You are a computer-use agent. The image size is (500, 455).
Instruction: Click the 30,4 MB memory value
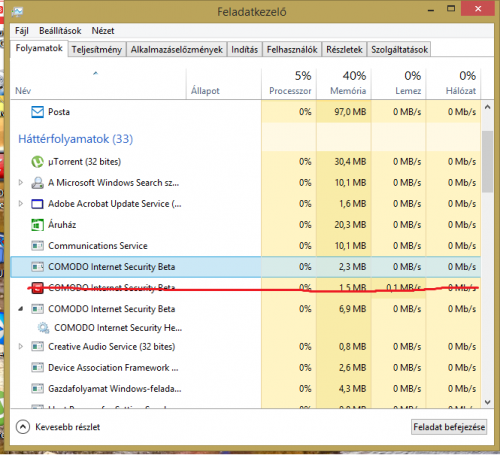(350, 162)
